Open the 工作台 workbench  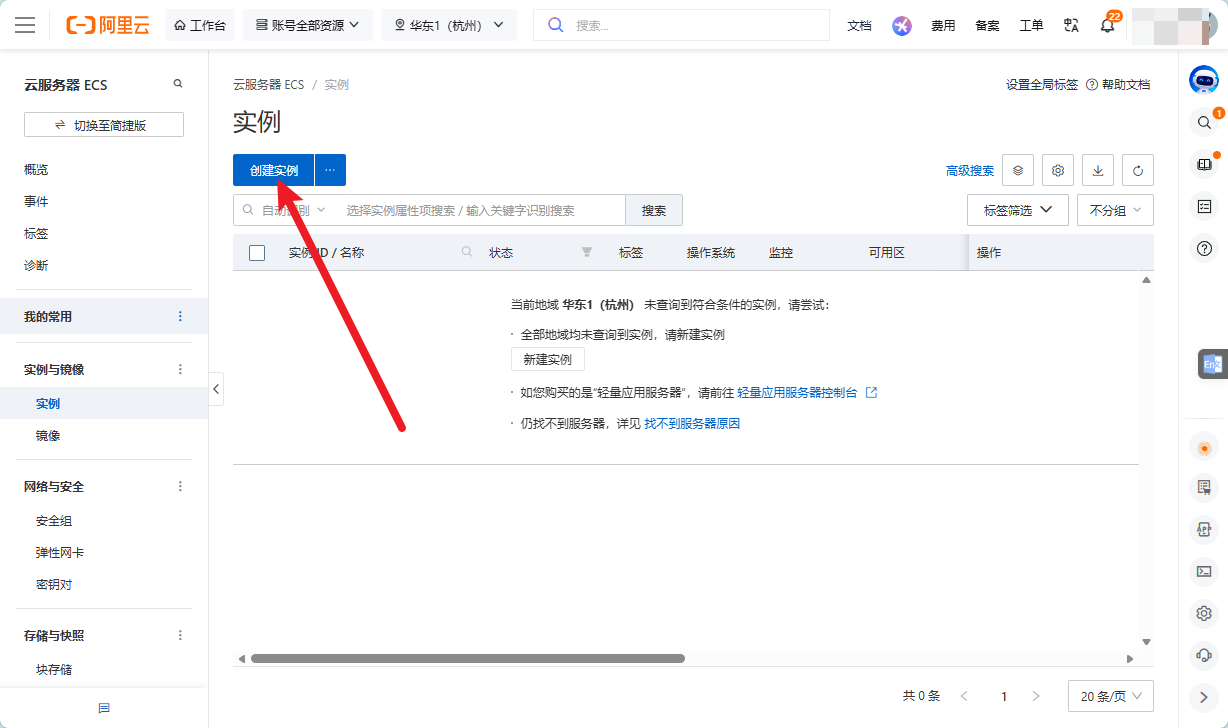click(200, 25)
